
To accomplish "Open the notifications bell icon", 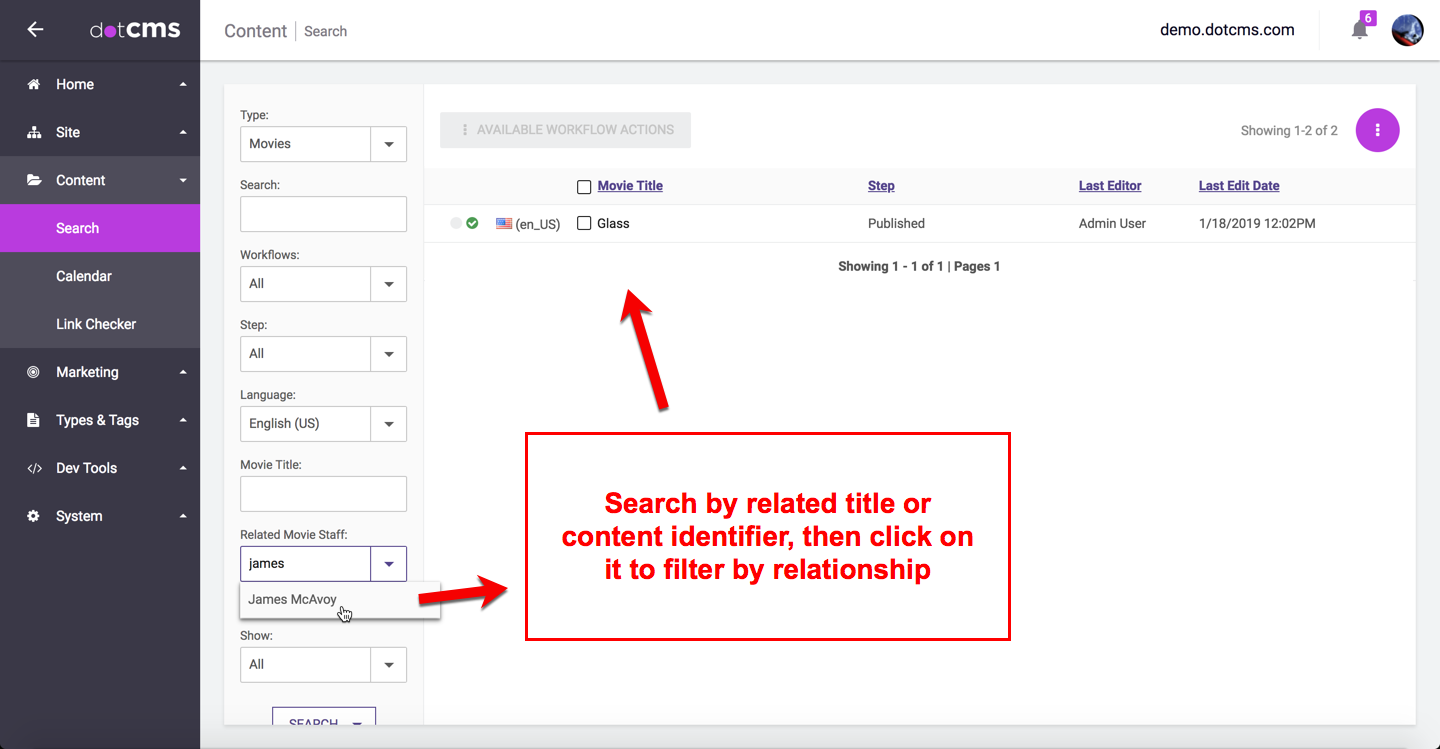I will (x=1359, y=30).
